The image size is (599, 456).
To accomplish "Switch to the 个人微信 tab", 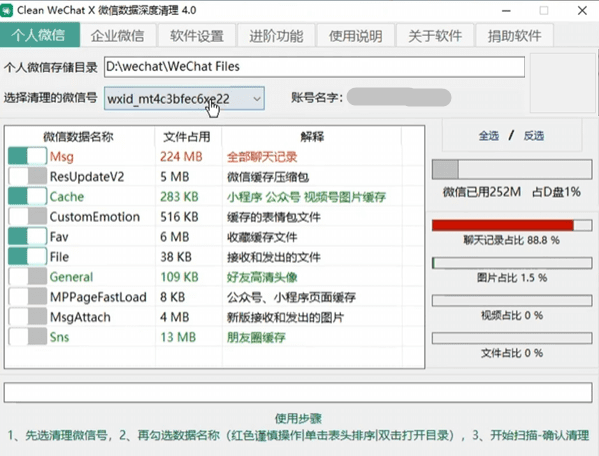I will click(40, 35).
